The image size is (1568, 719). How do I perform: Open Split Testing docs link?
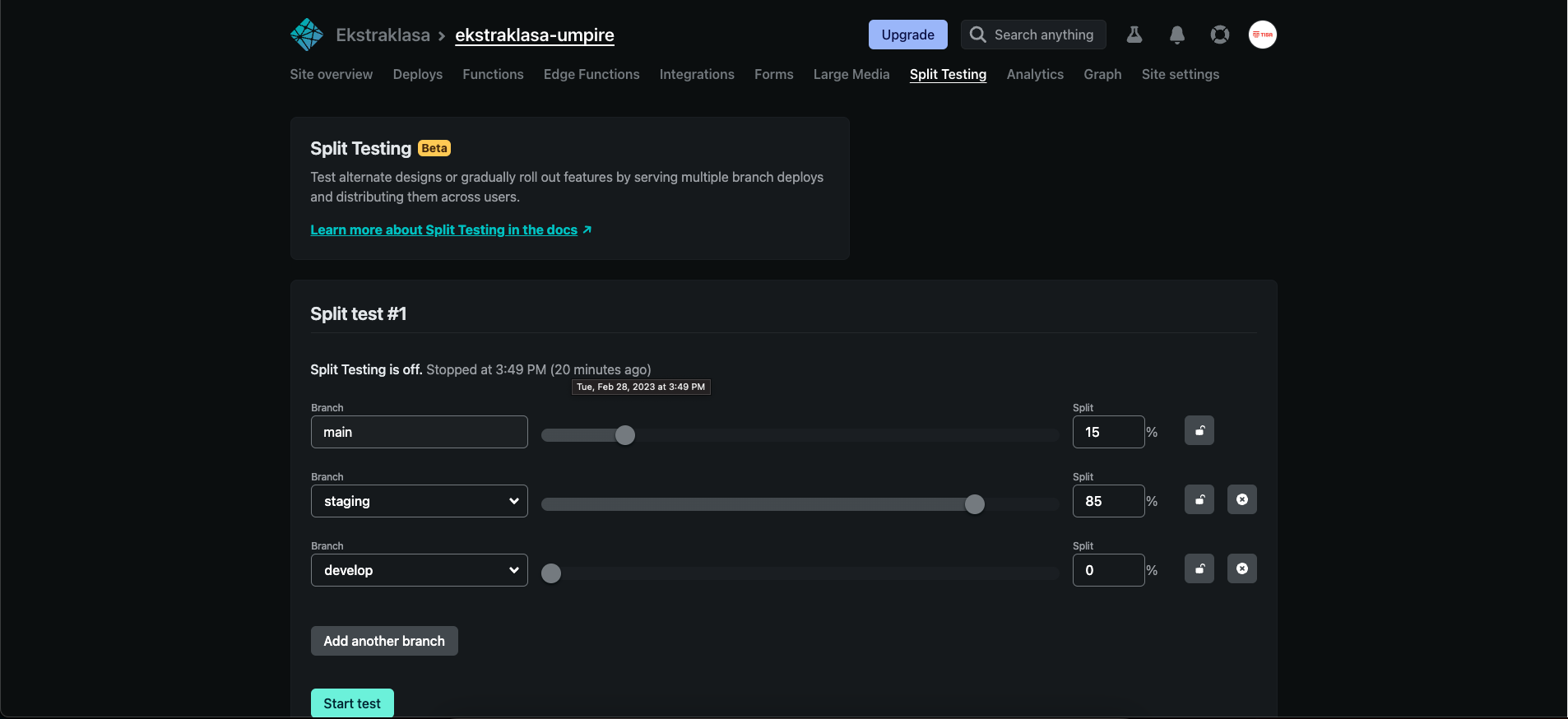click(x=443, y=230)
